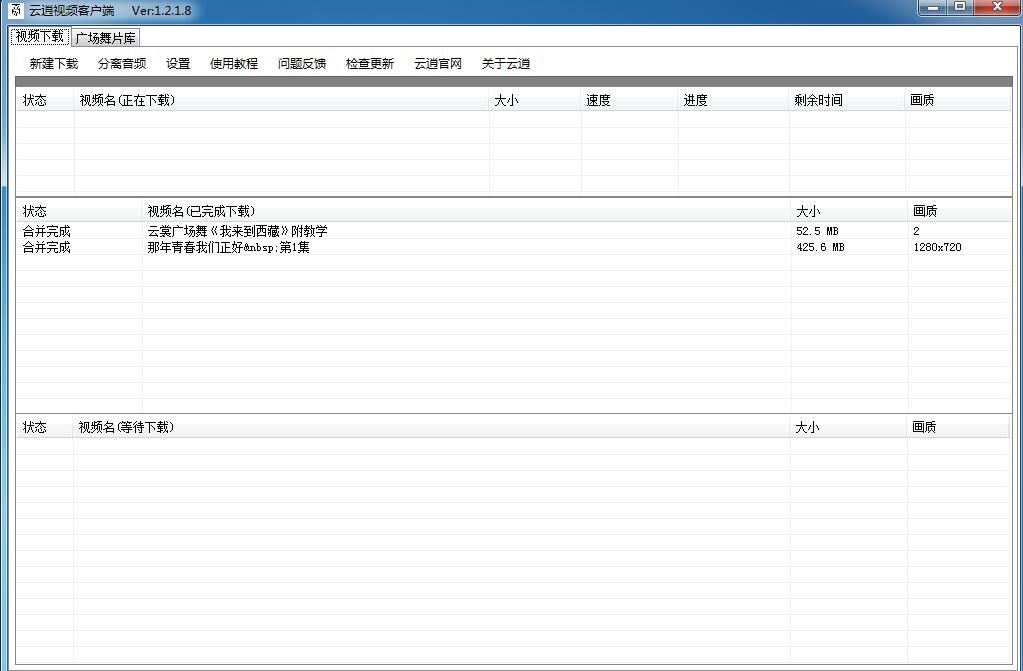Open the 设置 settings panel

pos(176,62)
